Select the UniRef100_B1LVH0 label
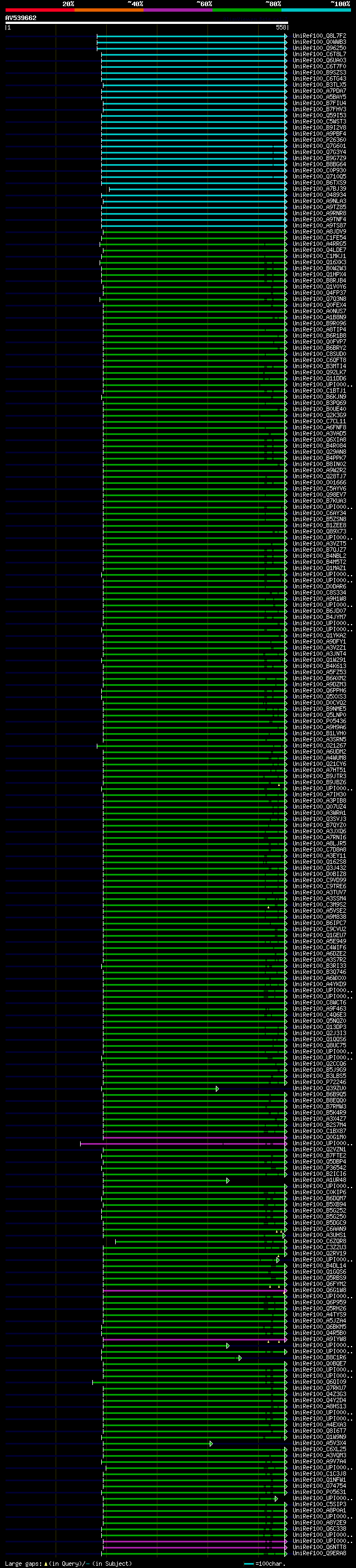This screenshot has height=1568, width=356. coord(319,734)
